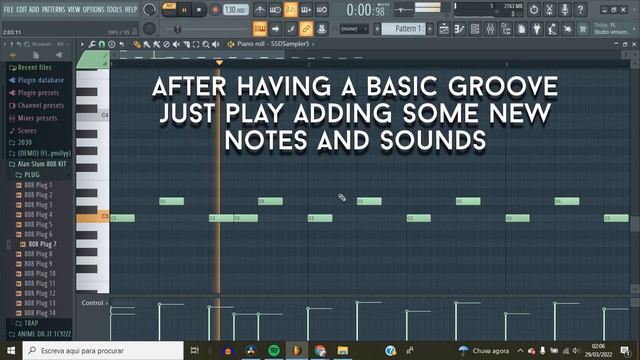The image size is (640, 360).
Task: Toggle overdub blend recording button
Action: pyautogui.click(x=306, y=10)
